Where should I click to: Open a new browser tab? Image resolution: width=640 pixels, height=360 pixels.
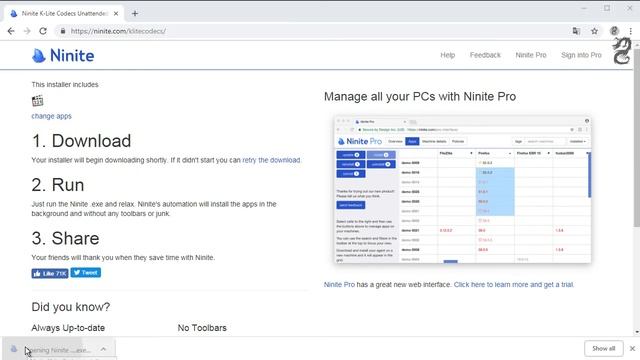[x=135, y=13]
